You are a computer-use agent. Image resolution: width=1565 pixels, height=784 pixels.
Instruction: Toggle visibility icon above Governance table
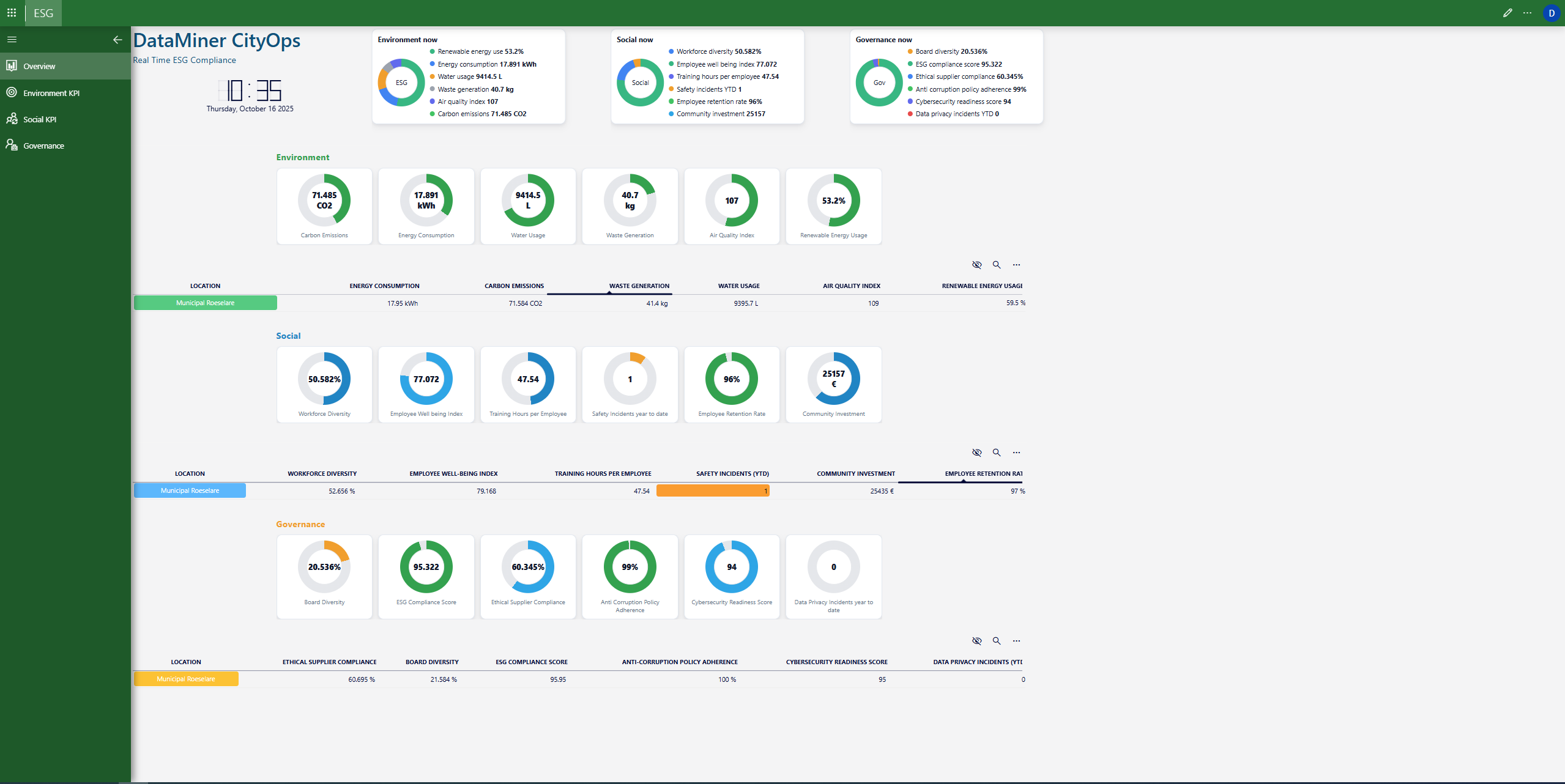(x=977, y=641)
